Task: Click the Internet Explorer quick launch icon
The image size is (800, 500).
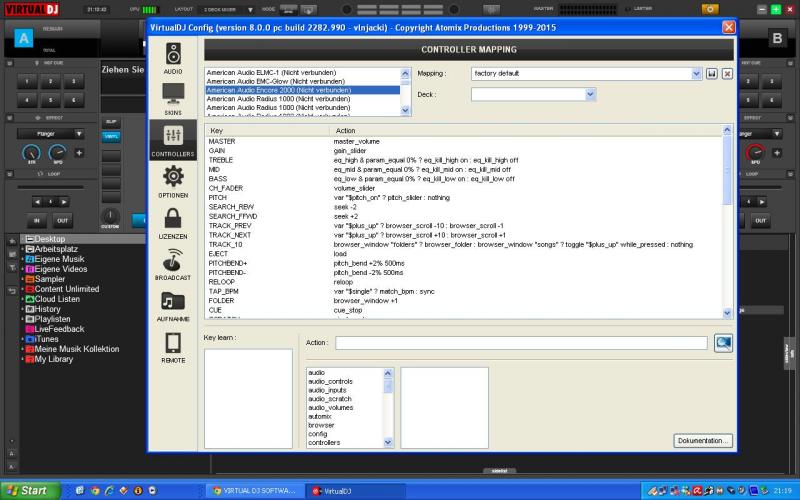Action: coord(109,491)
